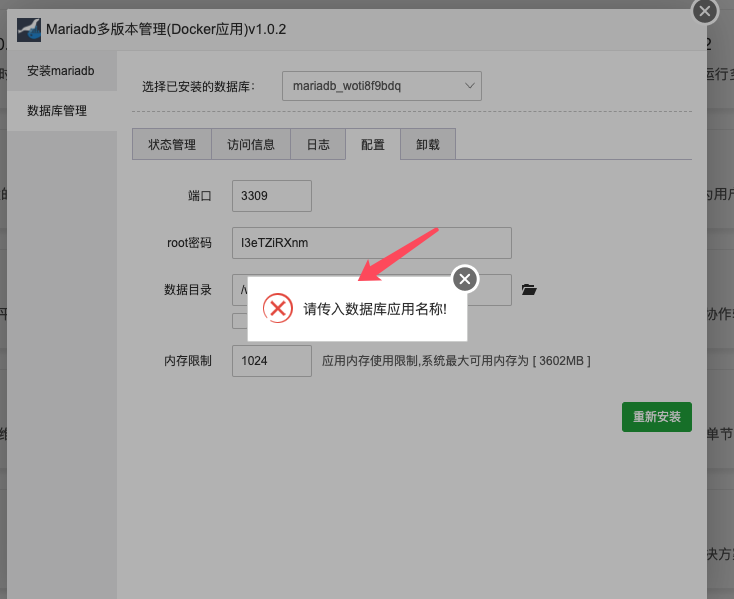Click the 选择已安装的数据库 label
Viewport: 734px width, 599px height.
tap(198, 87)
